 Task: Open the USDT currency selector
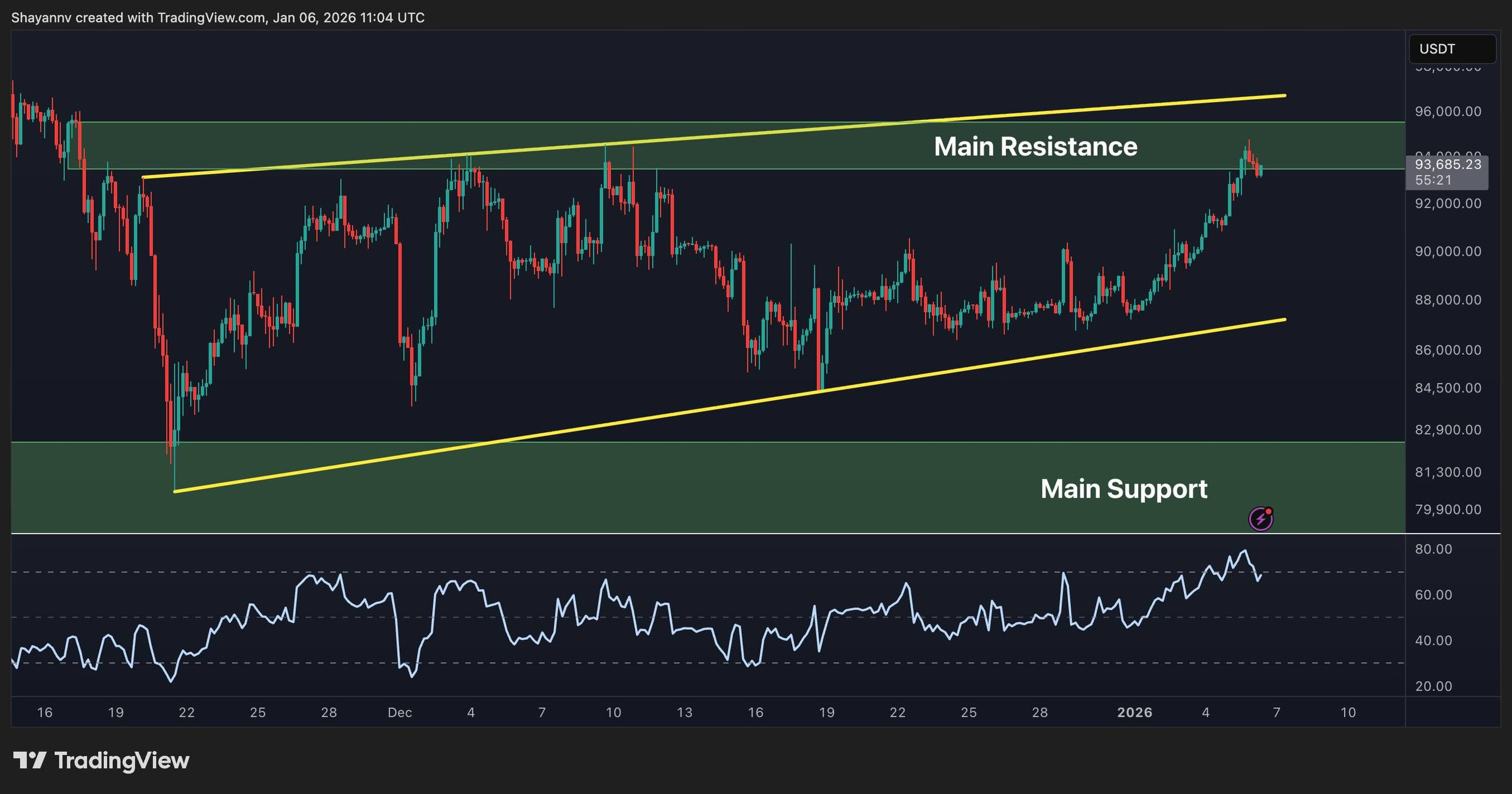1451,49
